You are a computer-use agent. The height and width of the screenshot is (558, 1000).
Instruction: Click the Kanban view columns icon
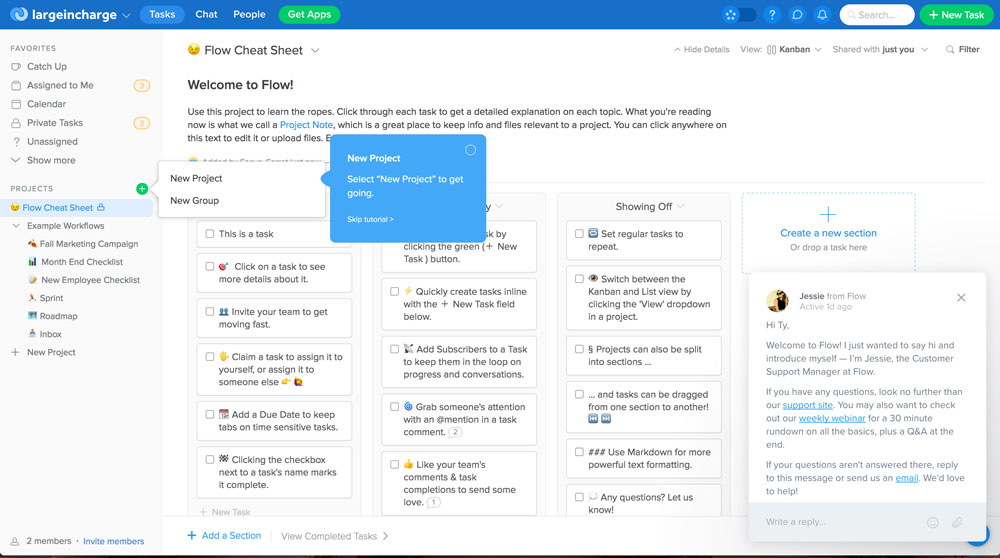pos(771,50)
